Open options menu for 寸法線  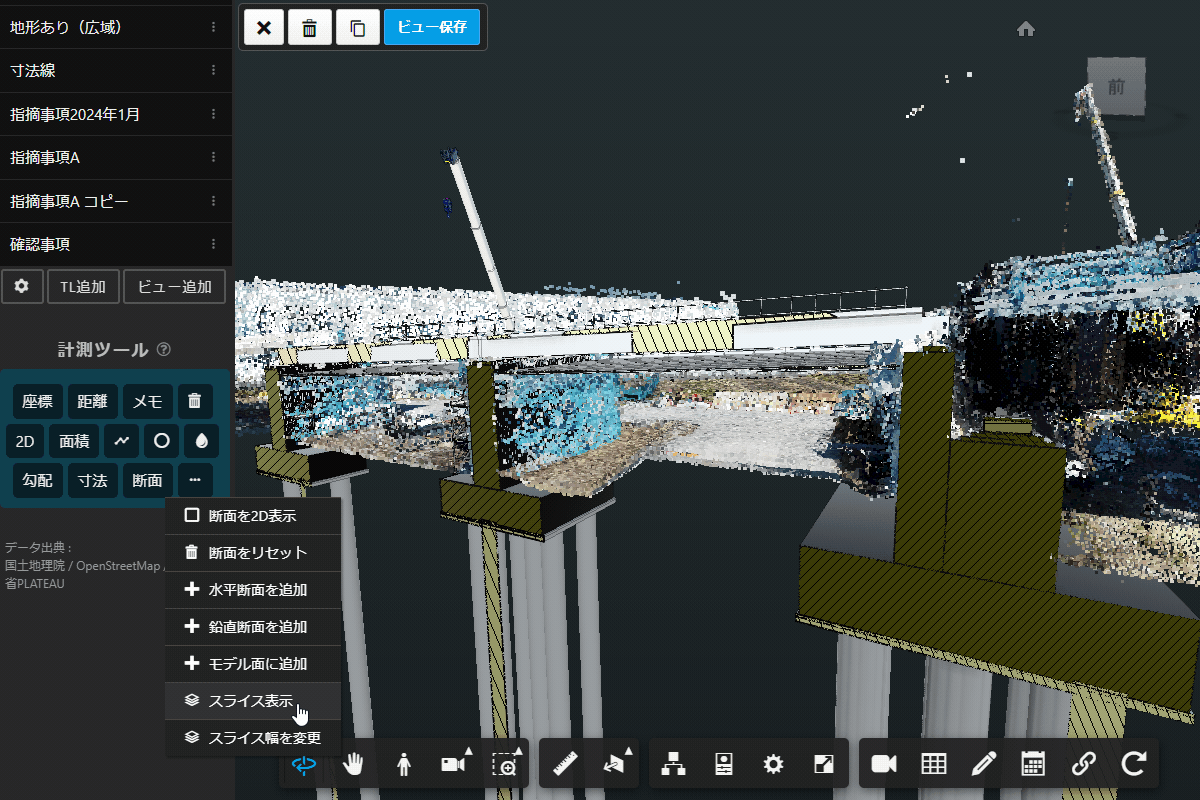pos(213,71)
